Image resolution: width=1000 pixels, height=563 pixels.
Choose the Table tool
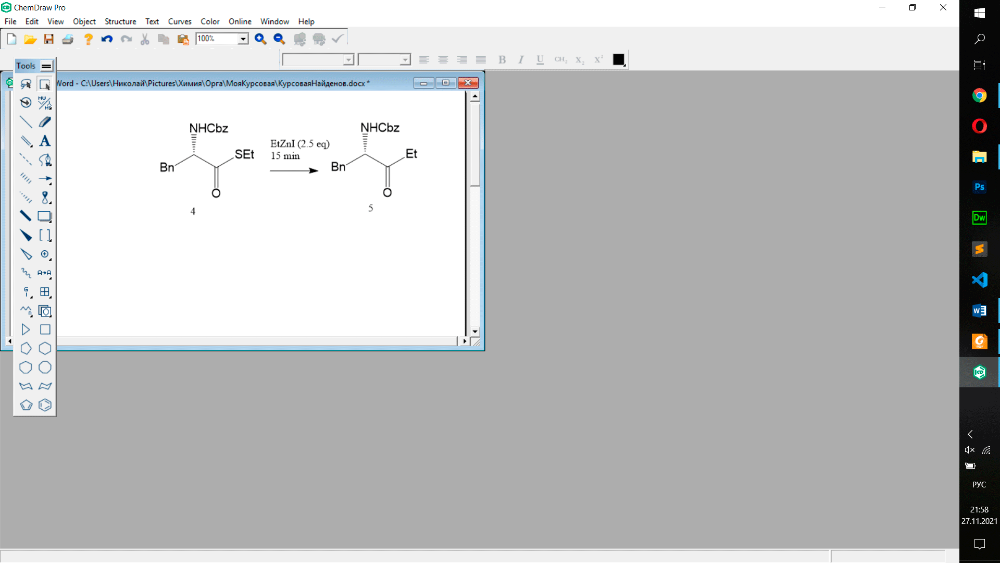click(45, 292)
